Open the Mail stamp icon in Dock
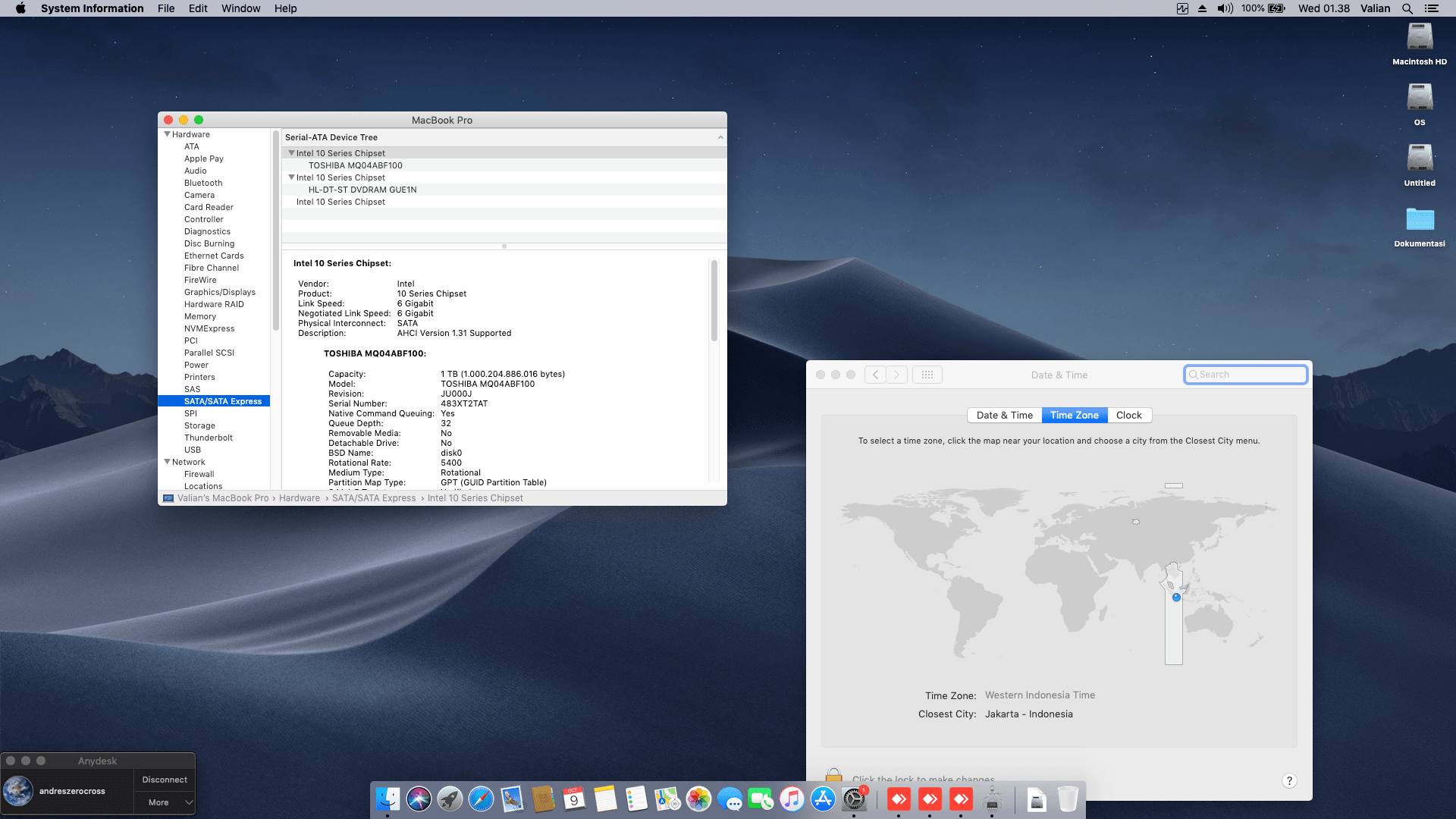 (512, 799)
